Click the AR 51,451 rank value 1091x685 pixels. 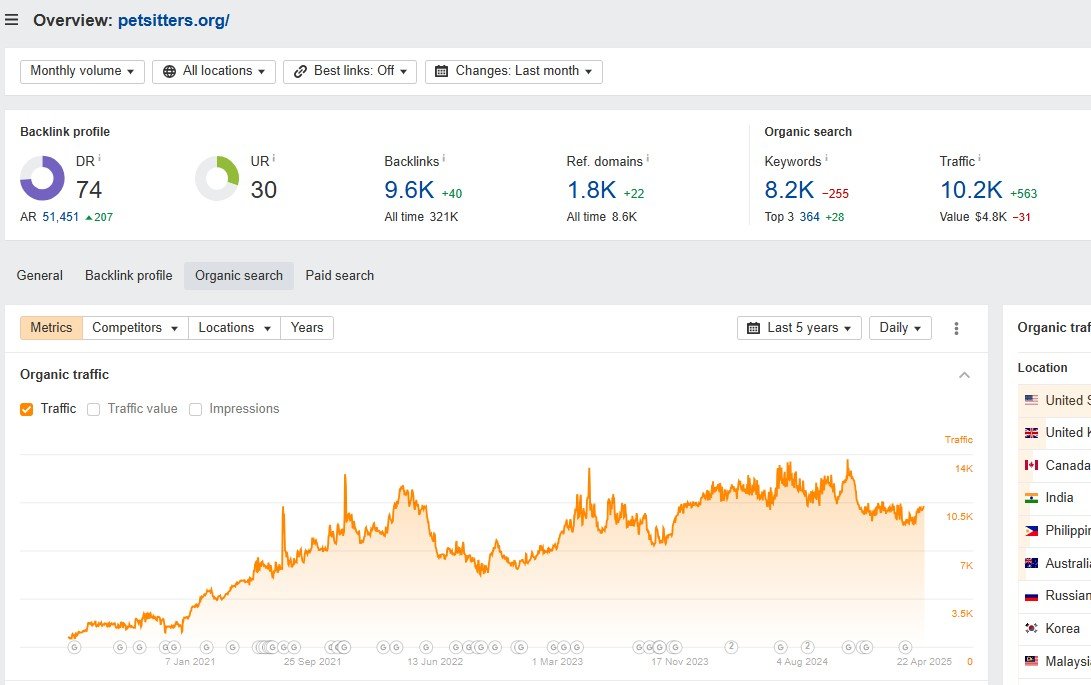pyautogui.click(x=61, y=217)
